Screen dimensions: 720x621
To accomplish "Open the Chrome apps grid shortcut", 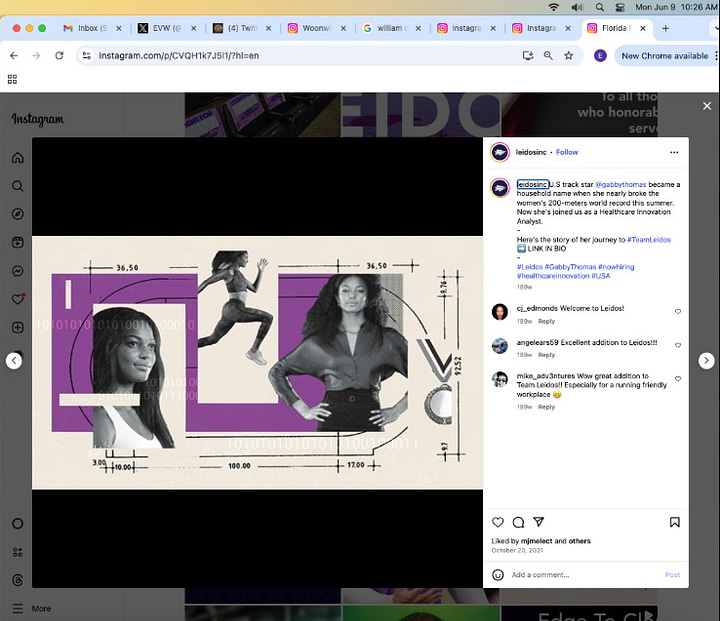I will [x=12, y=79].
